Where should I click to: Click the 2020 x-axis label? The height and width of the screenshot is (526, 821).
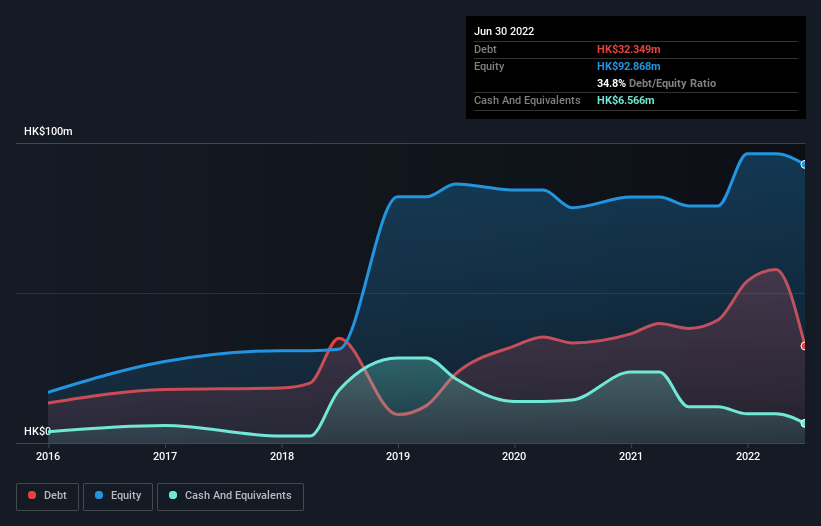coord(514,456)
